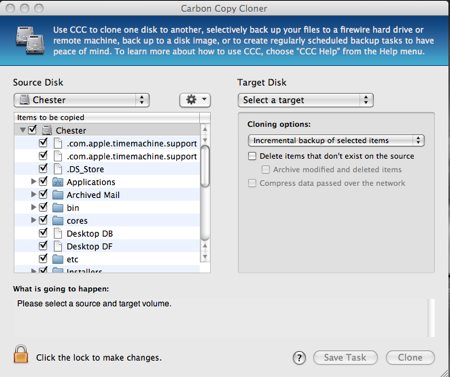Click the file list vertical scrollbar thumb
The image size is (450, 377).
[205, 167]
